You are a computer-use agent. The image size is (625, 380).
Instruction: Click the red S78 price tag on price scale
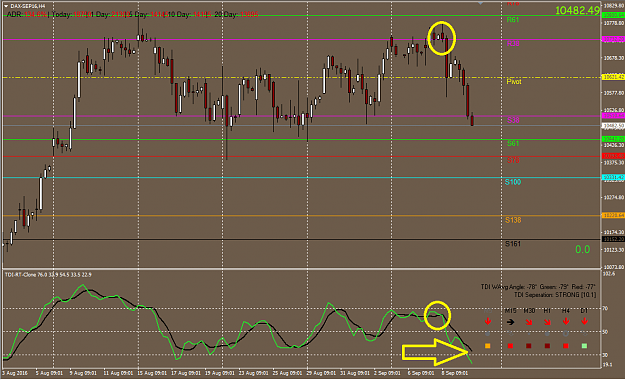[x=613, y=156]
